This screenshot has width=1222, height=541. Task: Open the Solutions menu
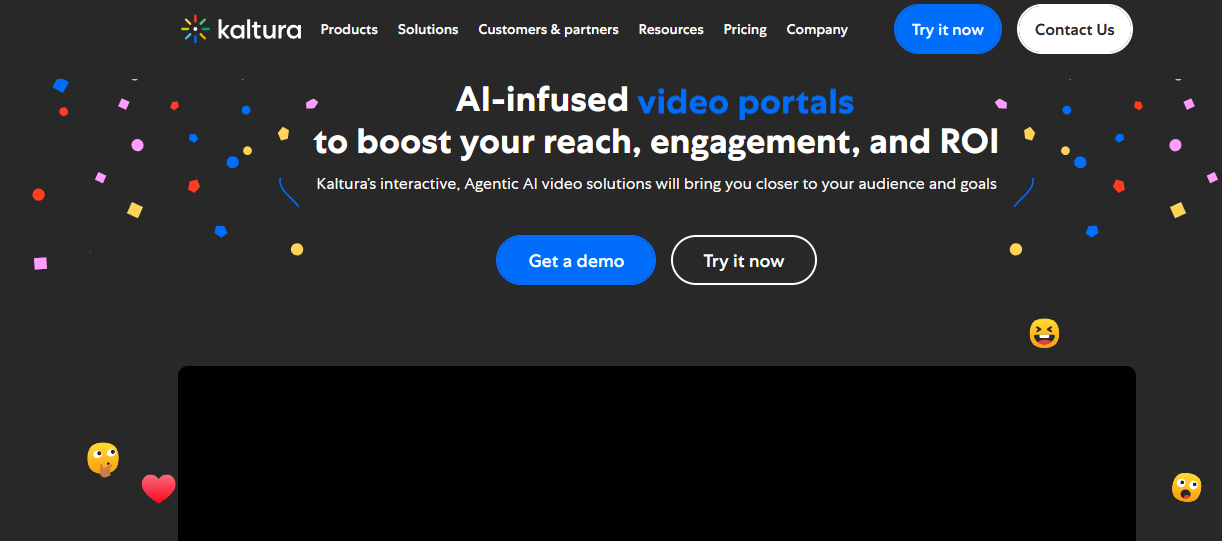[428, 30]
